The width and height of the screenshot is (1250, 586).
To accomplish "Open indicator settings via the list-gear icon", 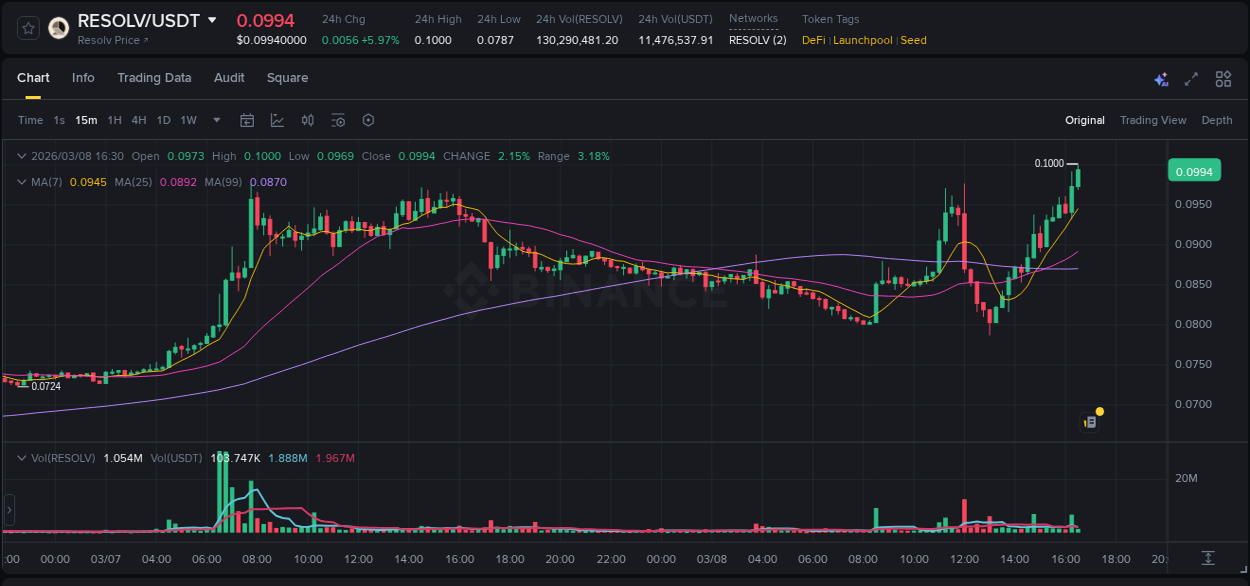I will coord(338,120).
